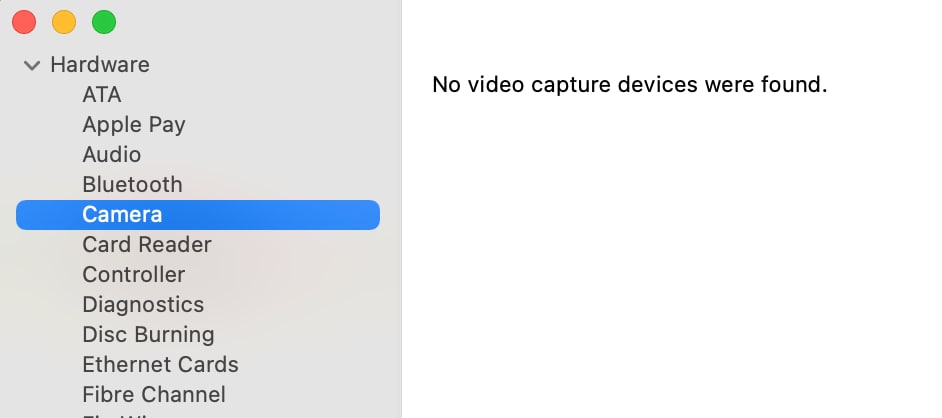The height and width of the screenshot is (418, 942).
Task: Select Bluetooth in the Hardware list
Action: [x=132, y=185]
